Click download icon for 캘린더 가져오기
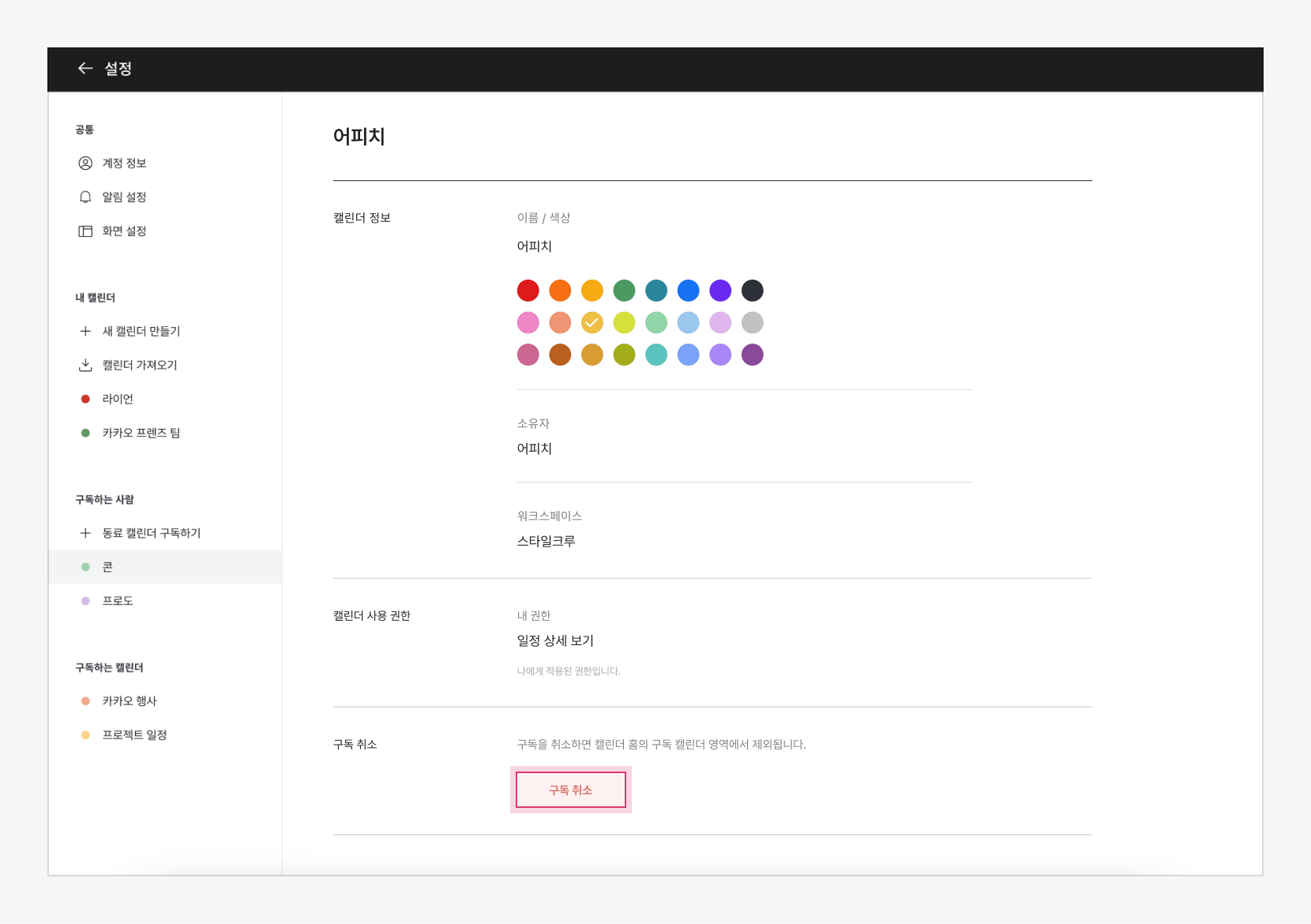Screen dimensions: 1311x924 [85, 366]
